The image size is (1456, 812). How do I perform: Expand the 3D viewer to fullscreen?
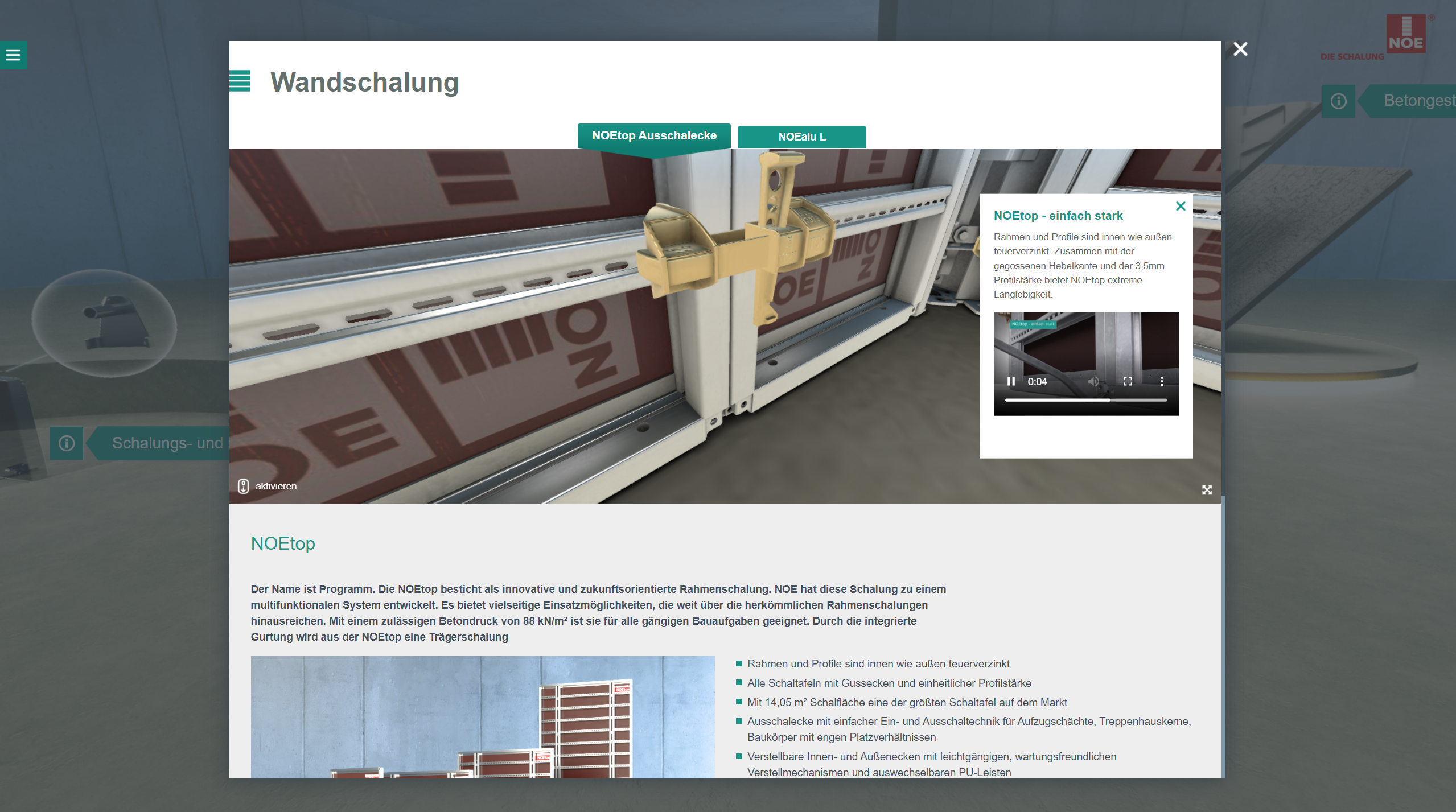pyautogui.click(x=1207, y=489)
